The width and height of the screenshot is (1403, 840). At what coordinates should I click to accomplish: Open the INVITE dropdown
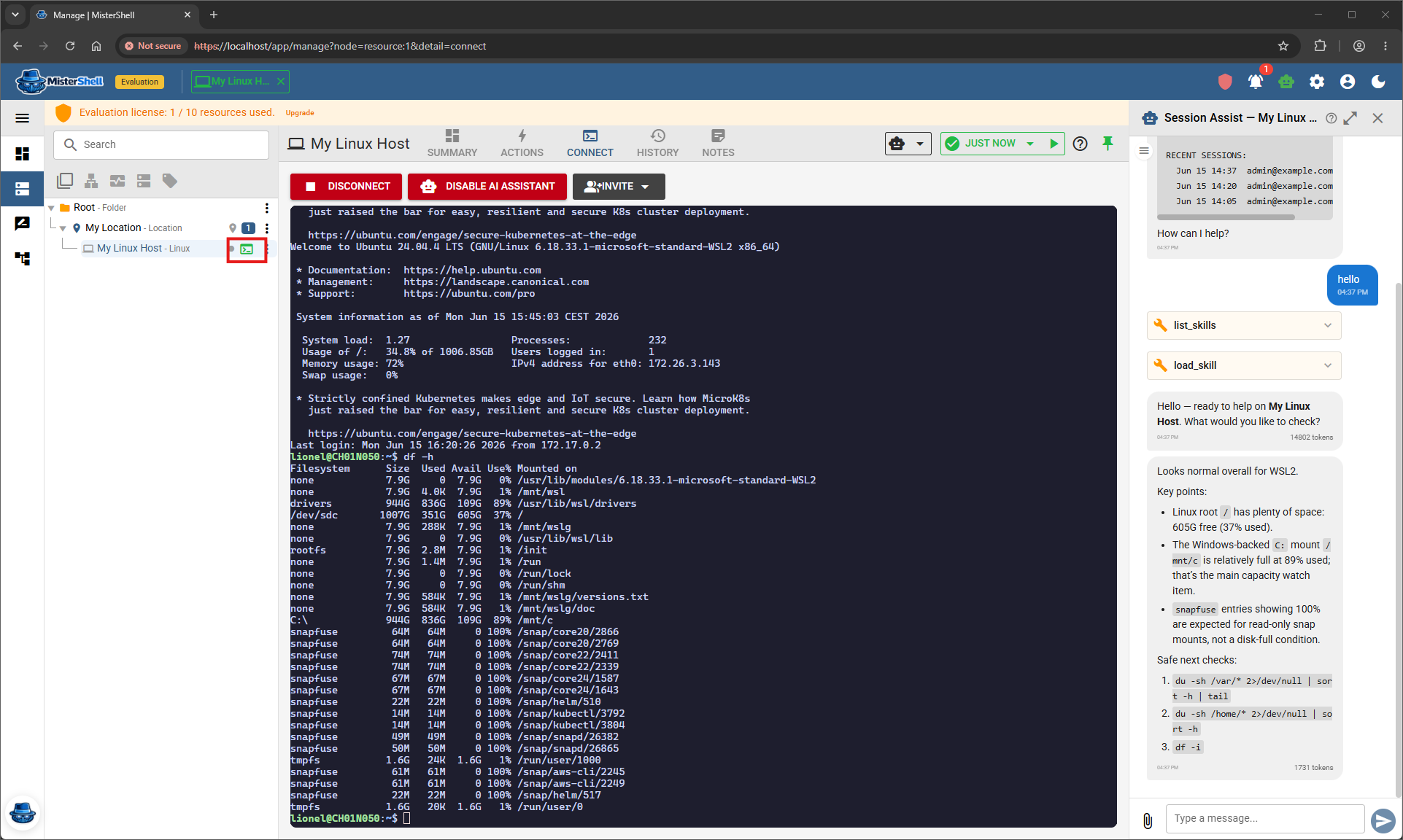pos(619,187)
